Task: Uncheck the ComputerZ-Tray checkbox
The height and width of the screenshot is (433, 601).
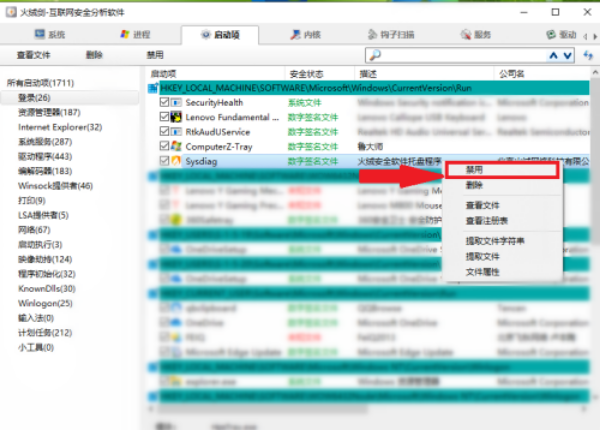Action: (164, 146)
